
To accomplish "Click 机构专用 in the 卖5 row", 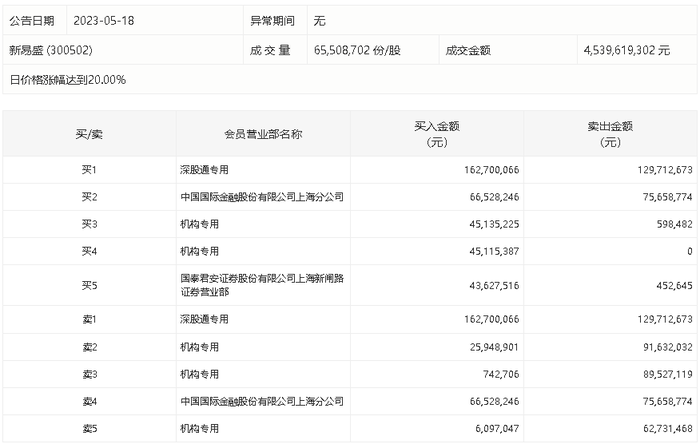I will tap(199, 428).
